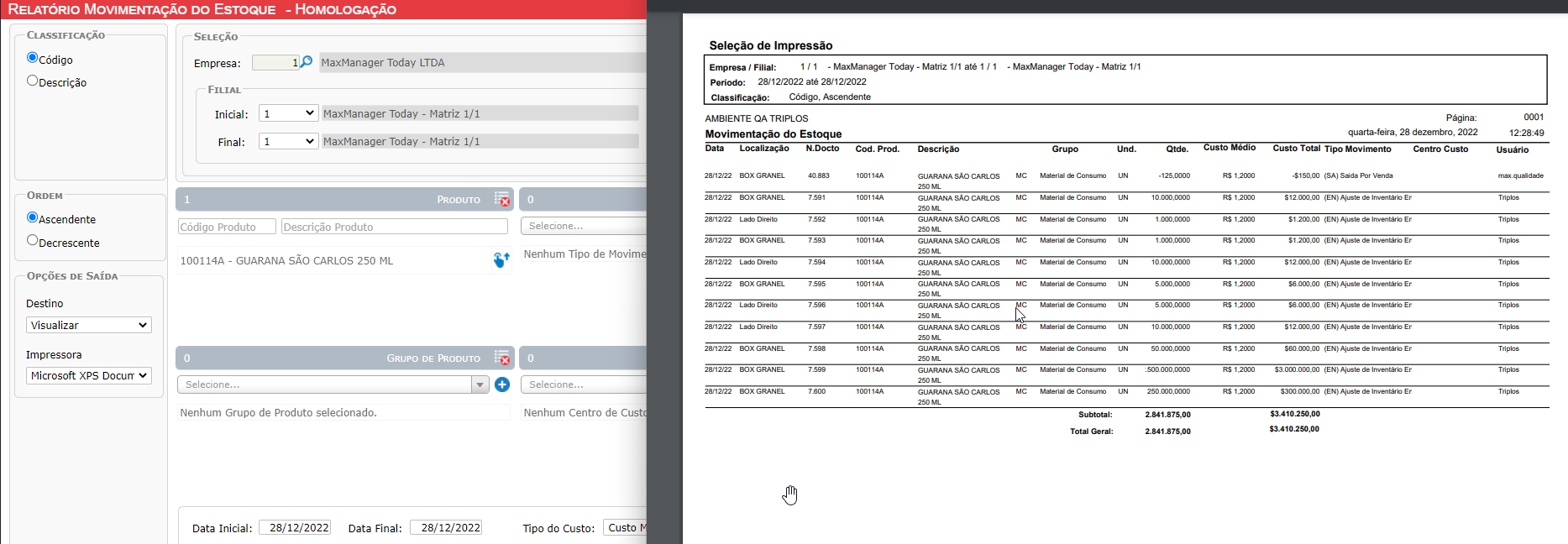The image size is (1568, 544).
Task: Click the Nenhum Grupo de Produto selecionado message
Action: [278, 412]
